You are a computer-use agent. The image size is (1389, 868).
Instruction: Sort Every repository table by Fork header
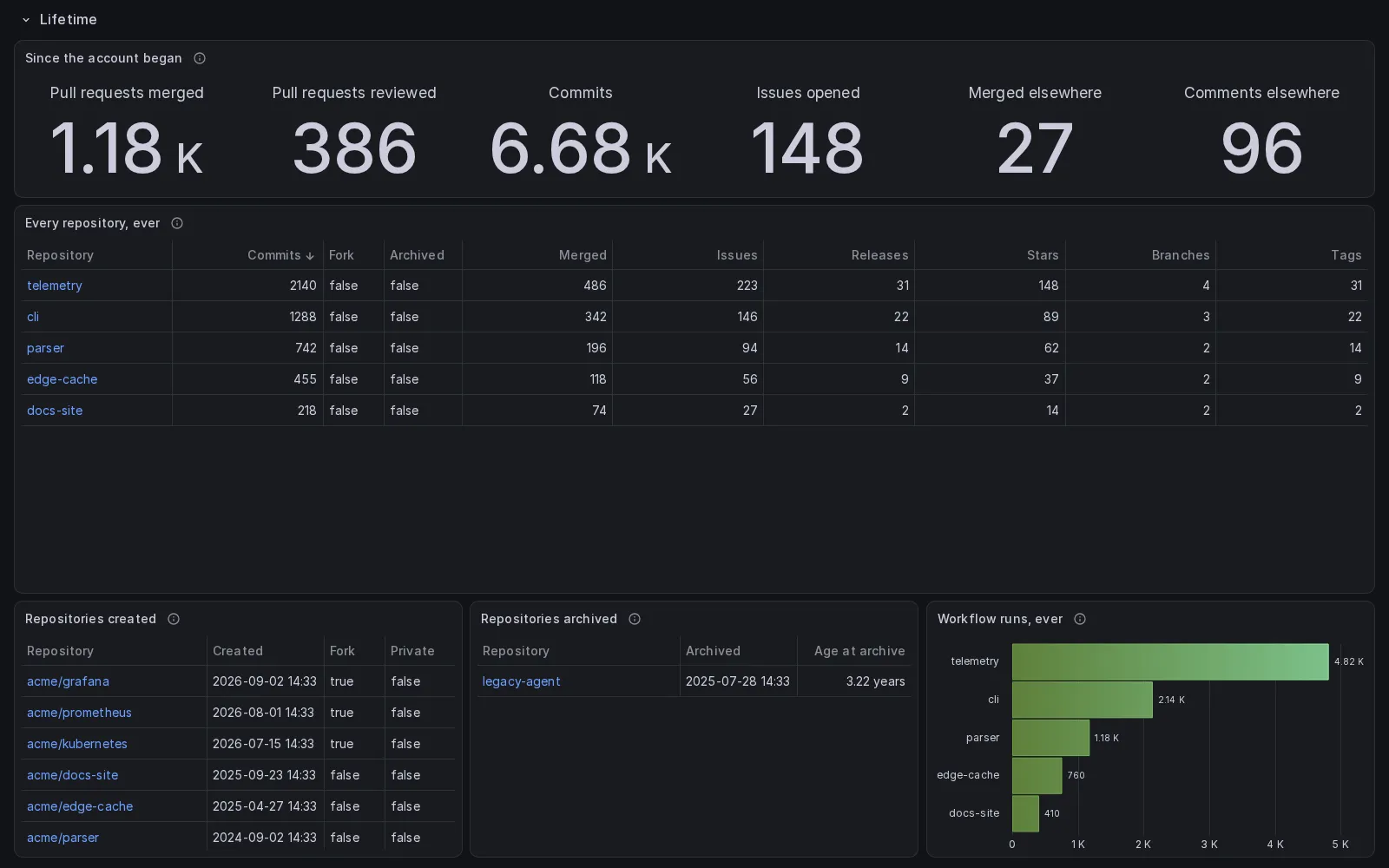pos(341,255)
